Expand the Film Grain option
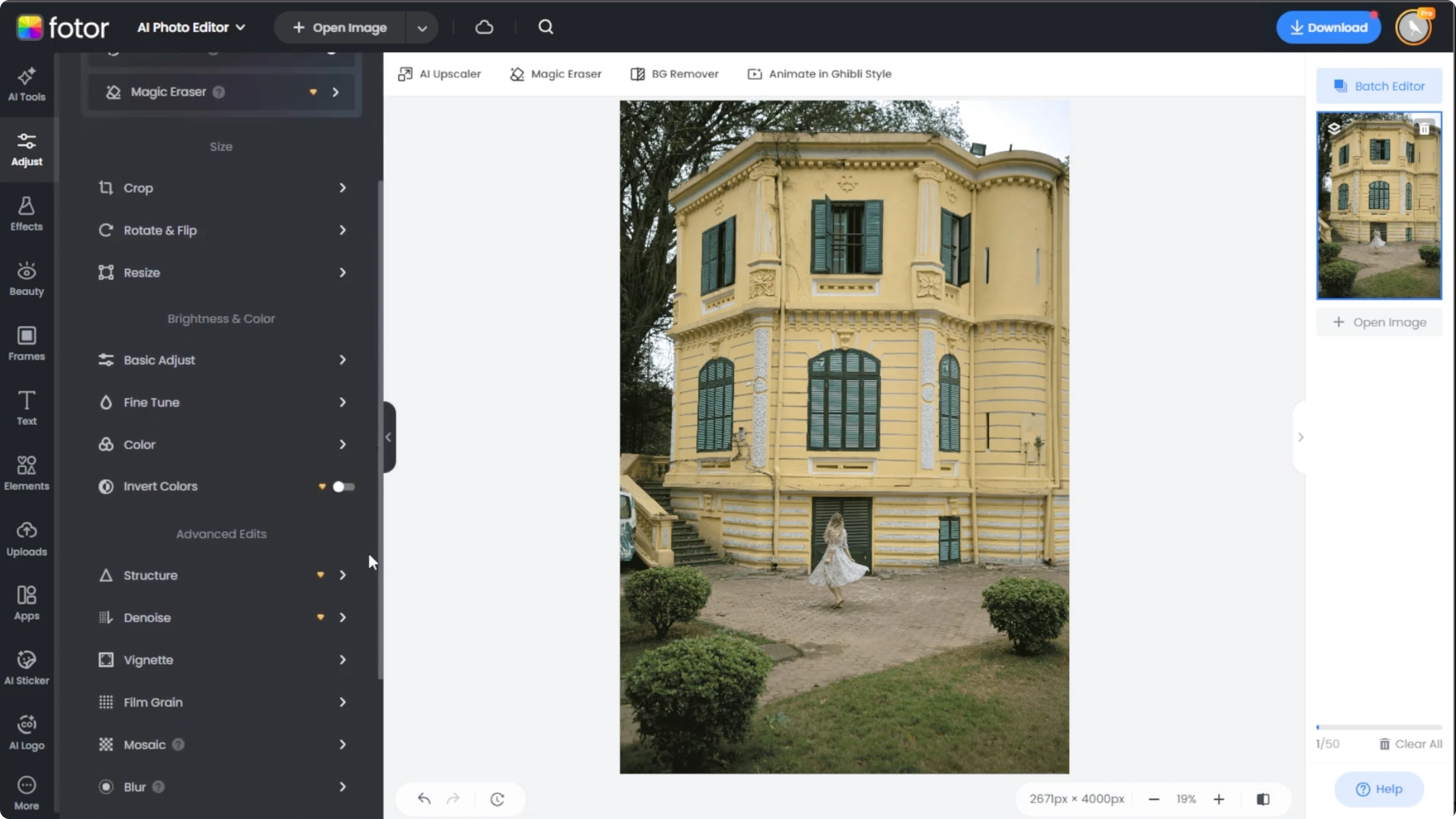The width and height of the screenshot is (1456, 819). point(222,702)
